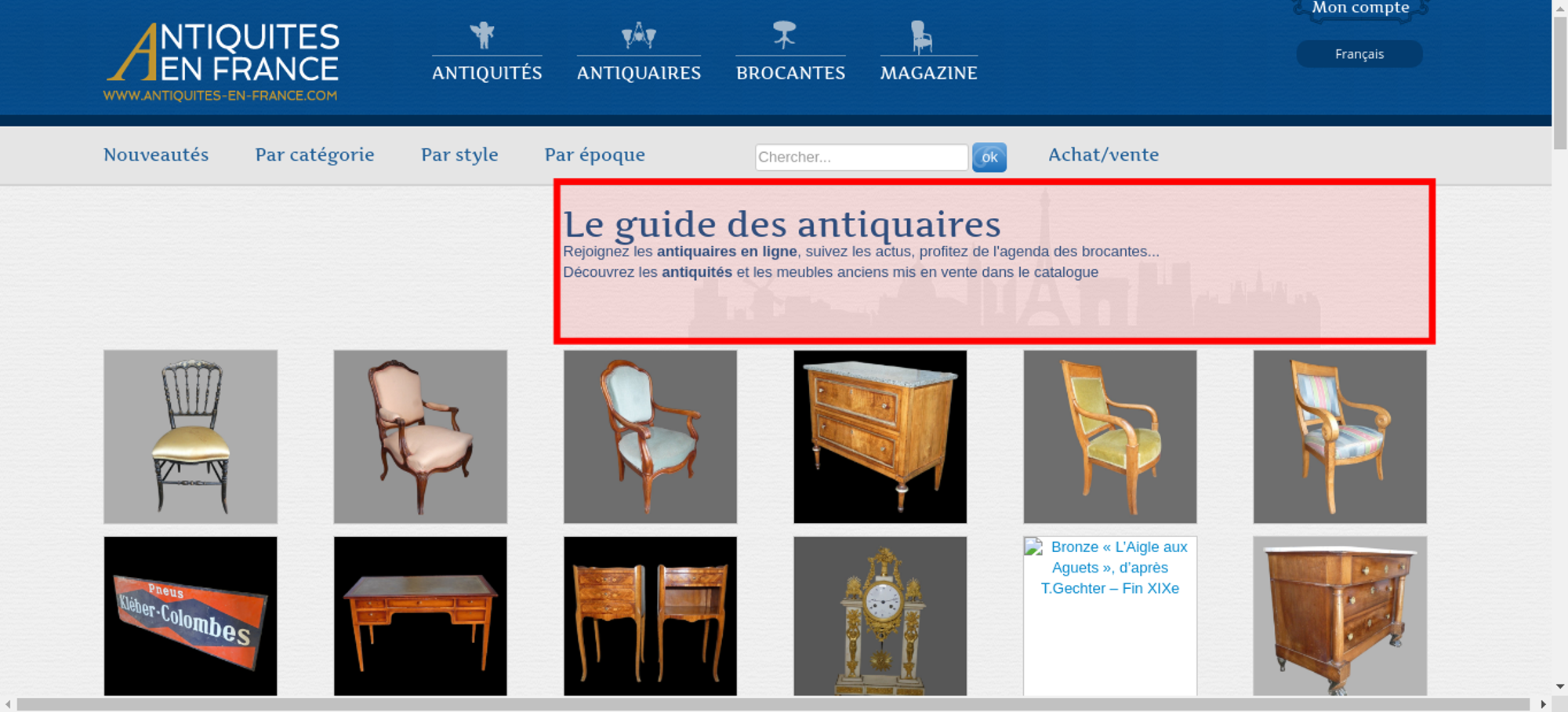This screenshot has width=1568, height=712.
Task: Open the Français language selector
Action: click(x=1359, y=54)
